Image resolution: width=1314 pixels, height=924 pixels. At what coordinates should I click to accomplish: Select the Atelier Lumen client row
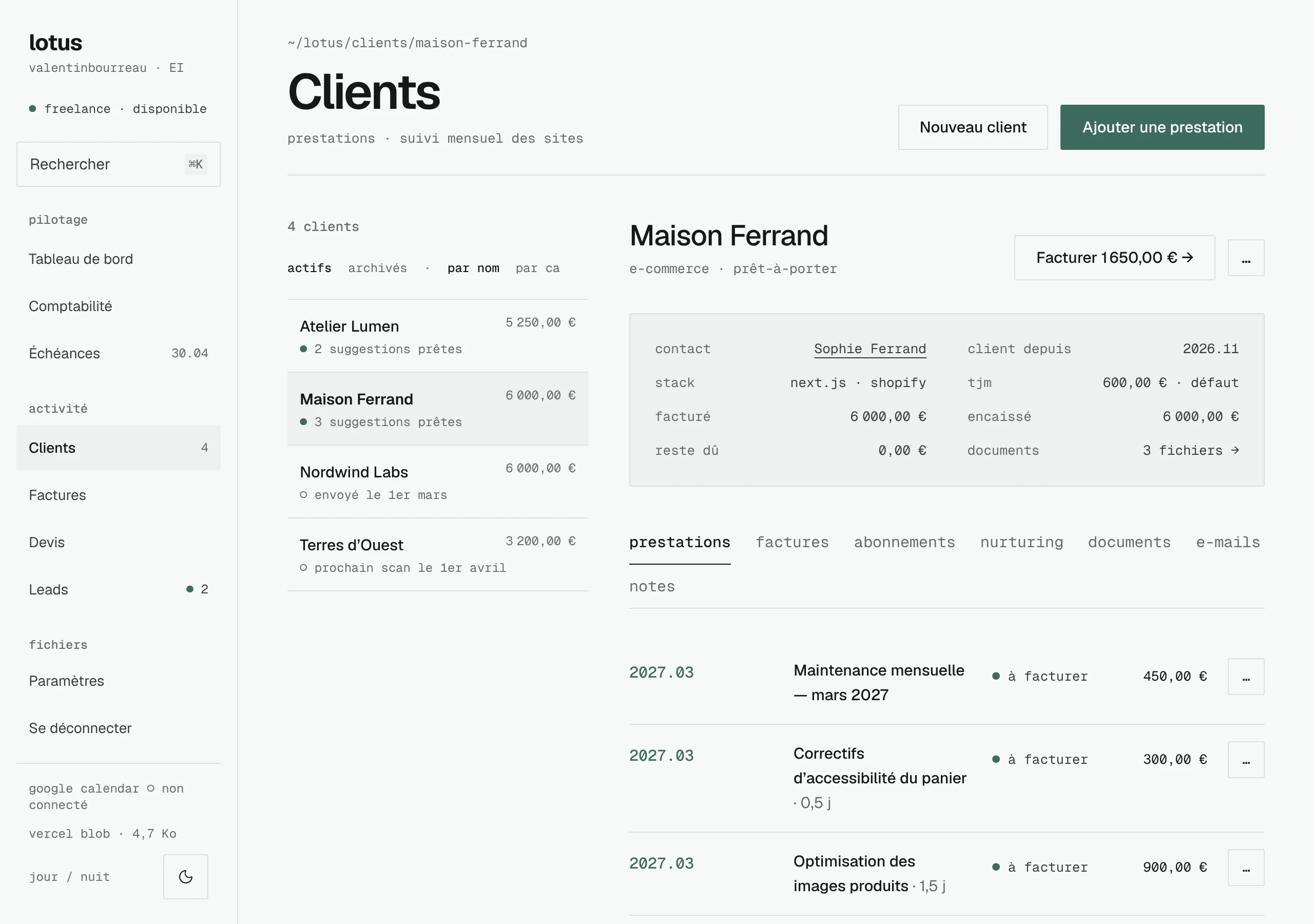438,336
